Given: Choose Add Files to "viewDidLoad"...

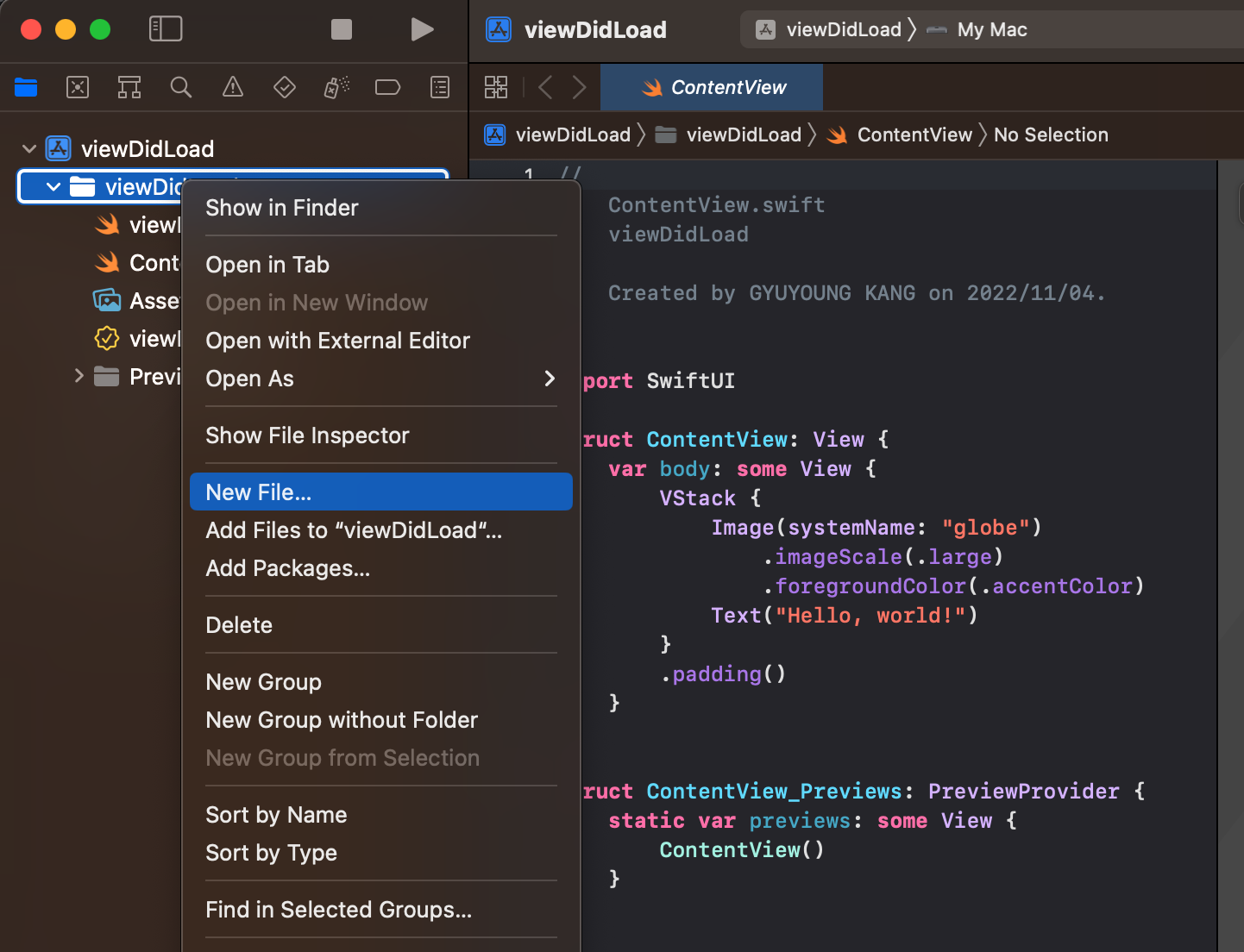Looking at the screenshot, I should 381,530.
